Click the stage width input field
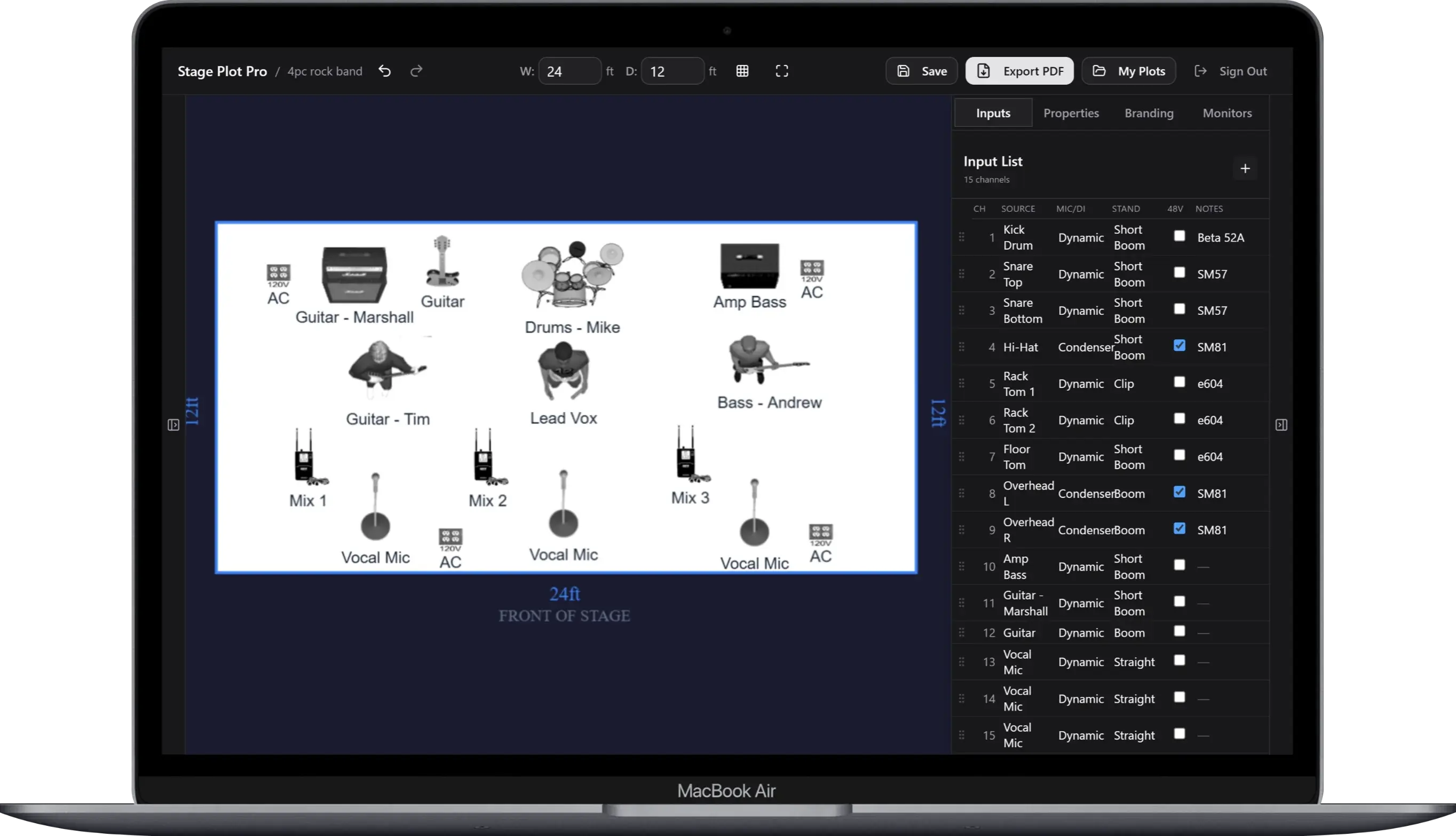Screen dimensions: 1456x836 click(570, 70)
